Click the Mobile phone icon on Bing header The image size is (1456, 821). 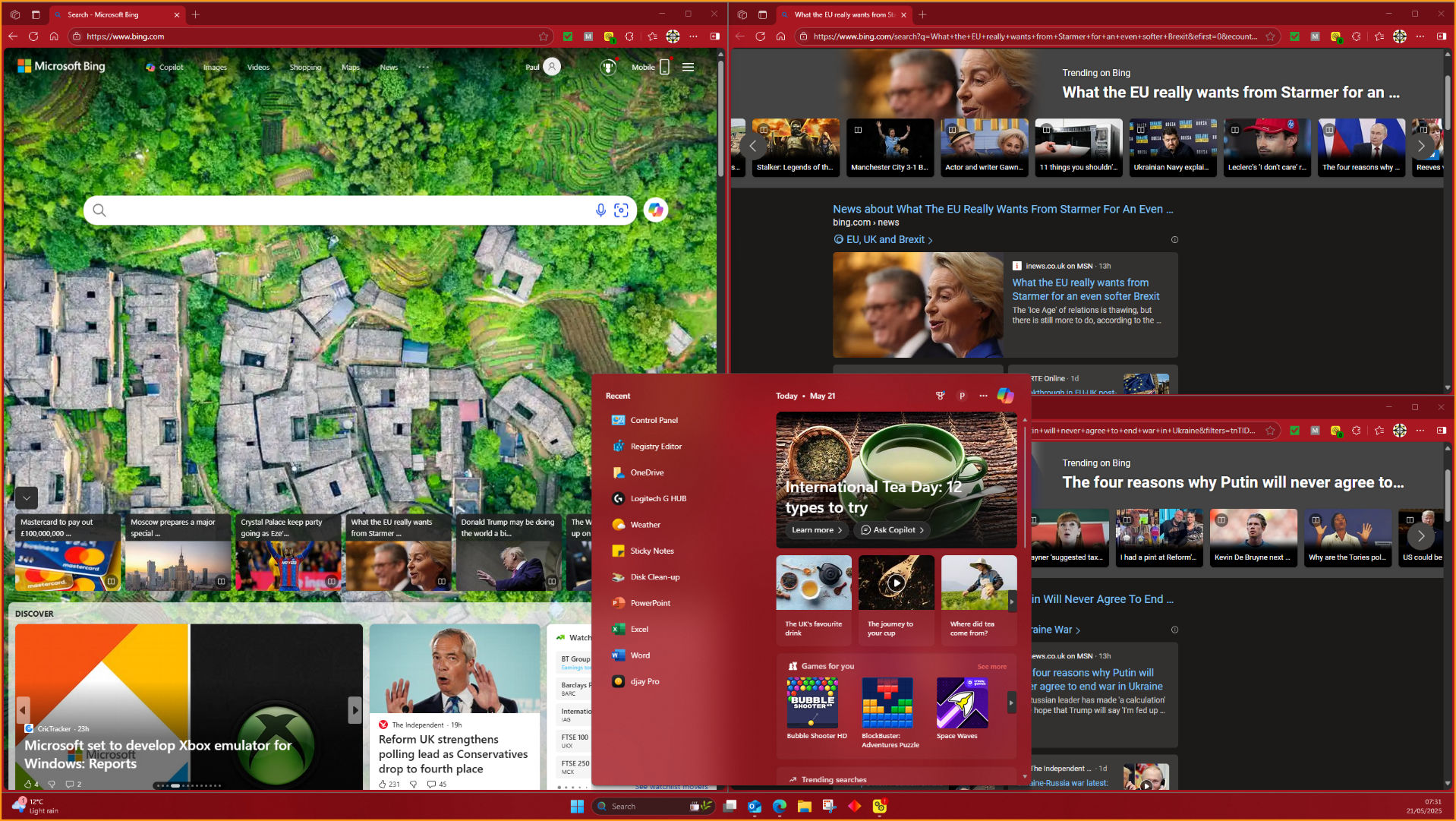664,67
